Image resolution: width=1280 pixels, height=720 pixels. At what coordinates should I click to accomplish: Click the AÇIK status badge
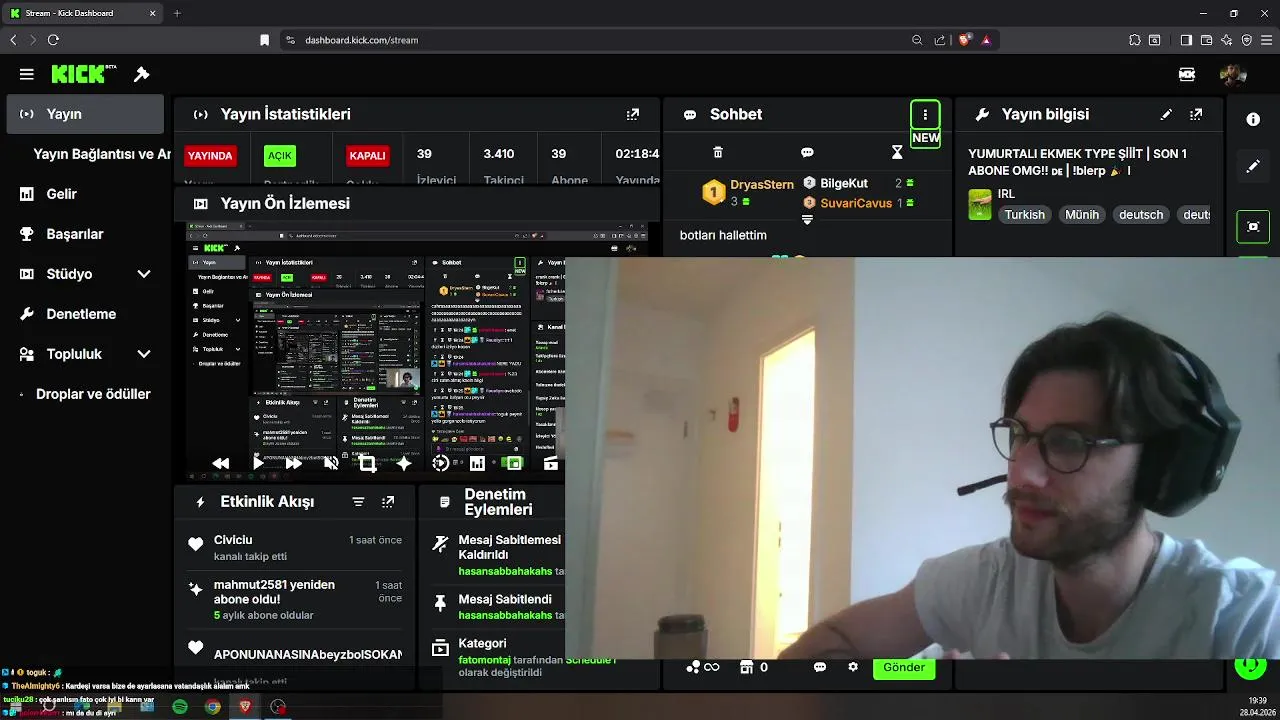[280, 156]
